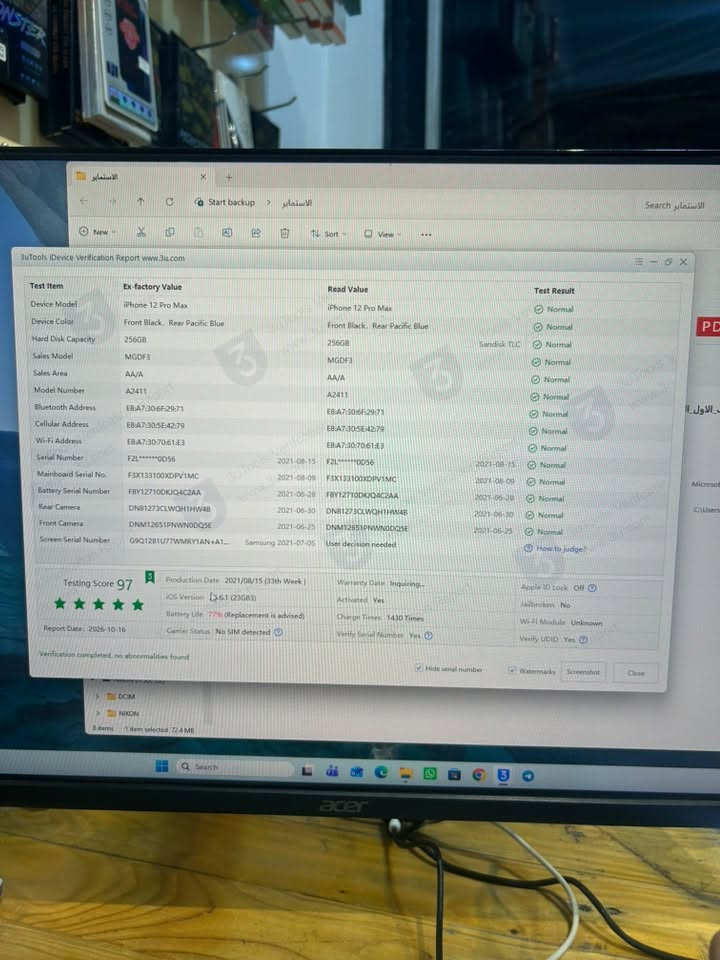Open the New dropdown in File Explorer
This screenshot has width=720, height=960.
[97, 231]
